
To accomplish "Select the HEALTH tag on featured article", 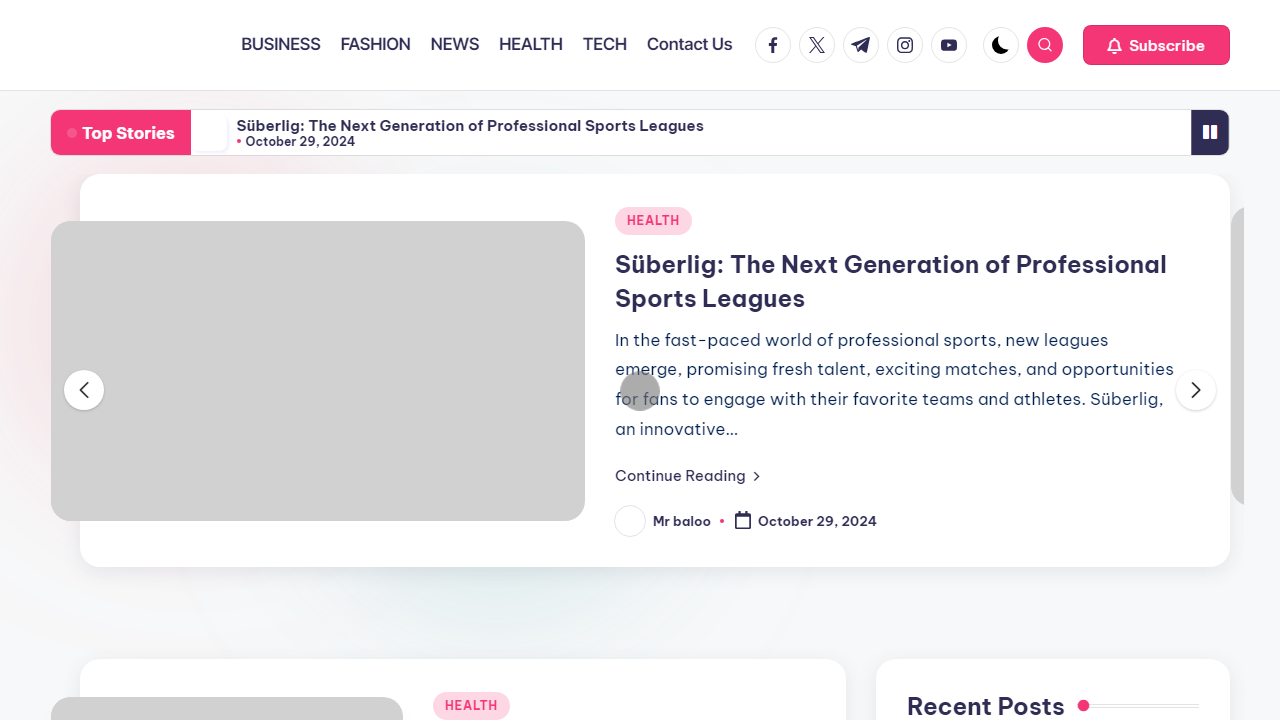I will click(653, 221).
